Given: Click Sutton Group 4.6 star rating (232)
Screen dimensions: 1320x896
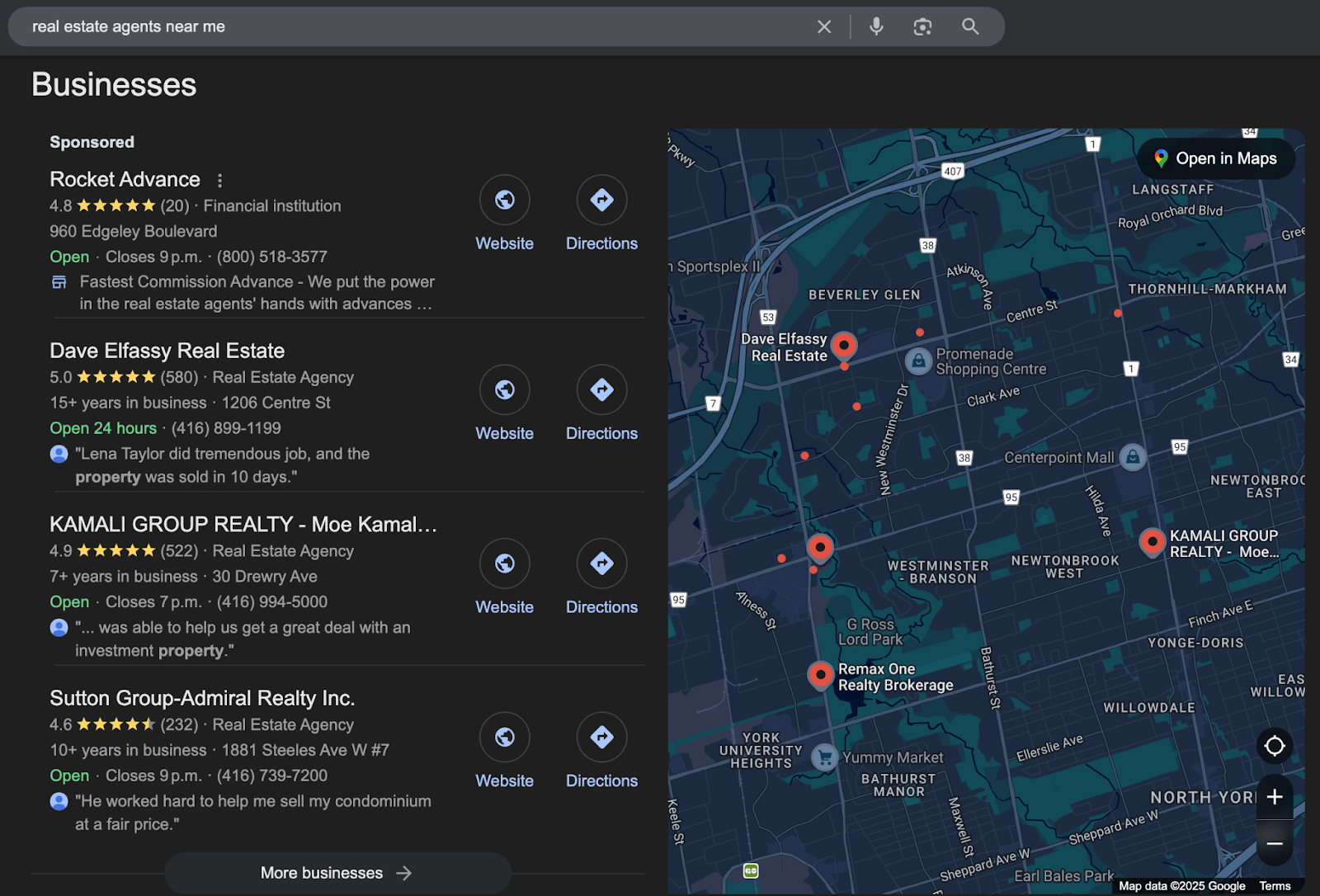Looking at the screenshot, I should tap(124, 725).
